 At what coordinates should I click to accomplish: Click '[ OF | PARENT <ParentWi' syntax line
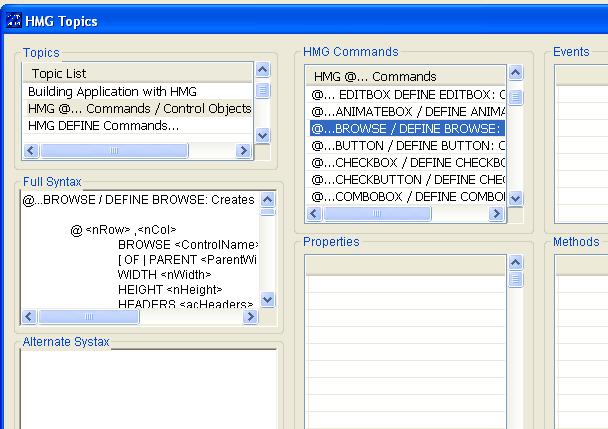[x=187, y=259]
